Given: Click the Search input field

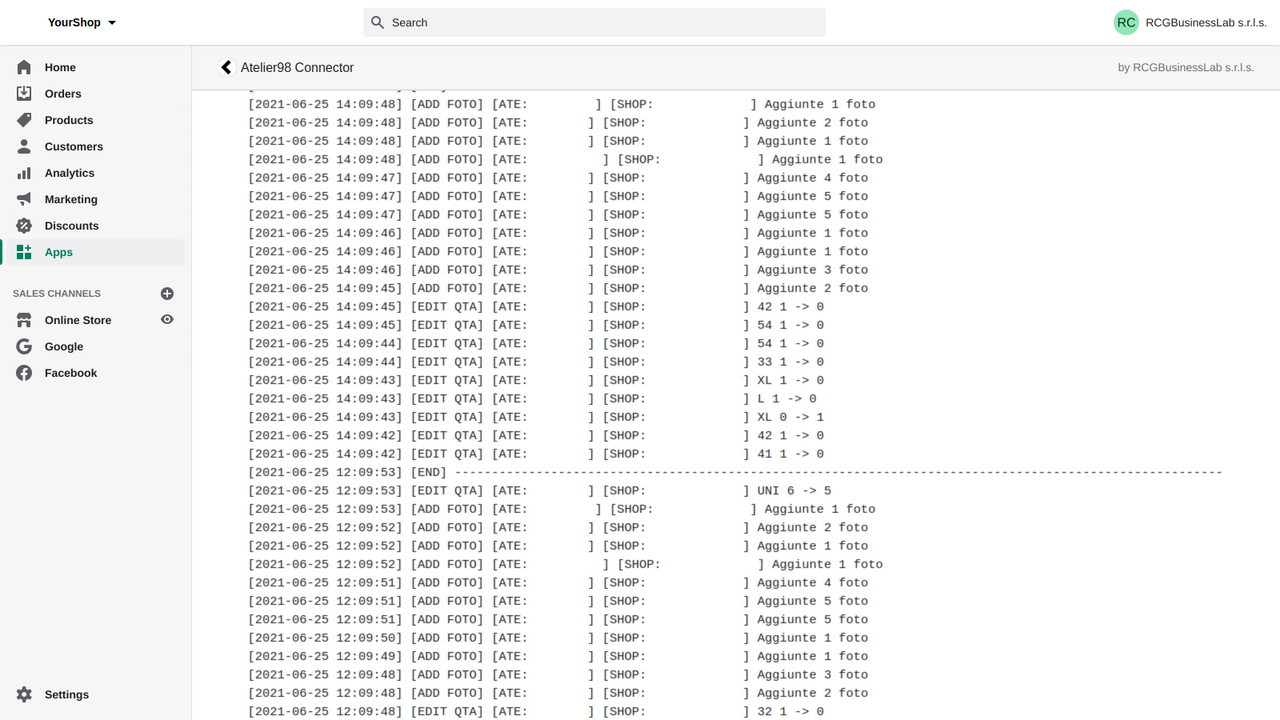Looking at the screenshot, I should (x=594, y=22).
